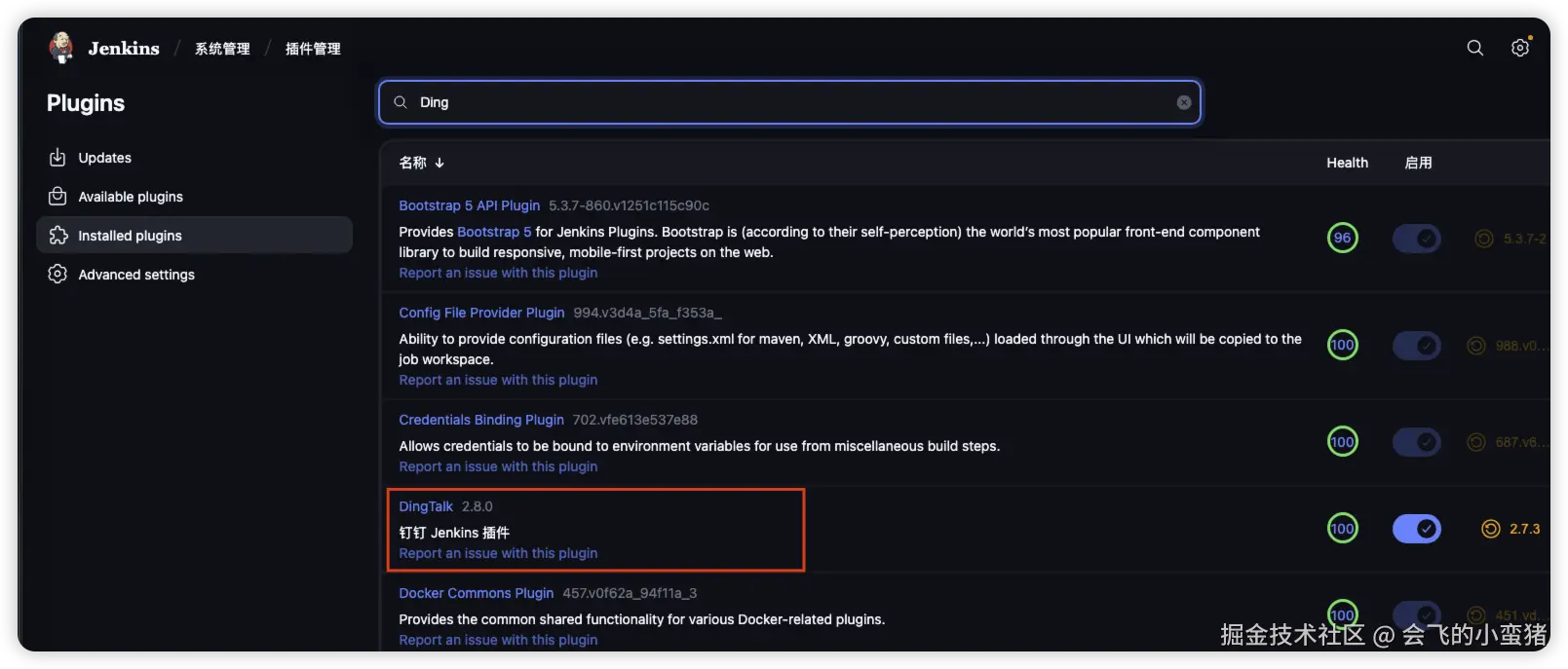Focus the plugin search field containing Ding

pos(789,102)
